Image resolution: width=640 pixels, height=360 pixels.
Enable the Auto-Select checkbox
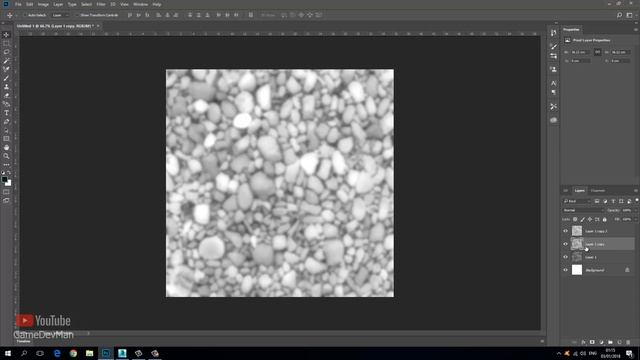24,15
